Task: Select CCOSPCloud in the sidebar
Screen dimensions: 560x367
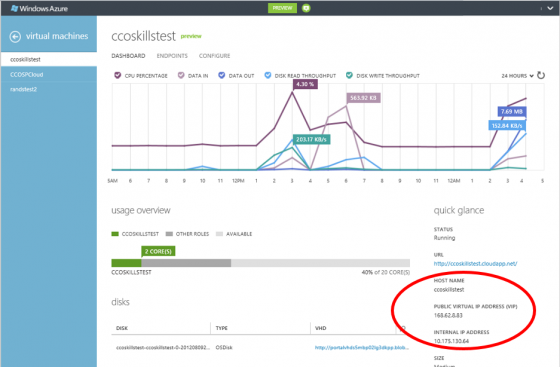Action: [27, 74]
